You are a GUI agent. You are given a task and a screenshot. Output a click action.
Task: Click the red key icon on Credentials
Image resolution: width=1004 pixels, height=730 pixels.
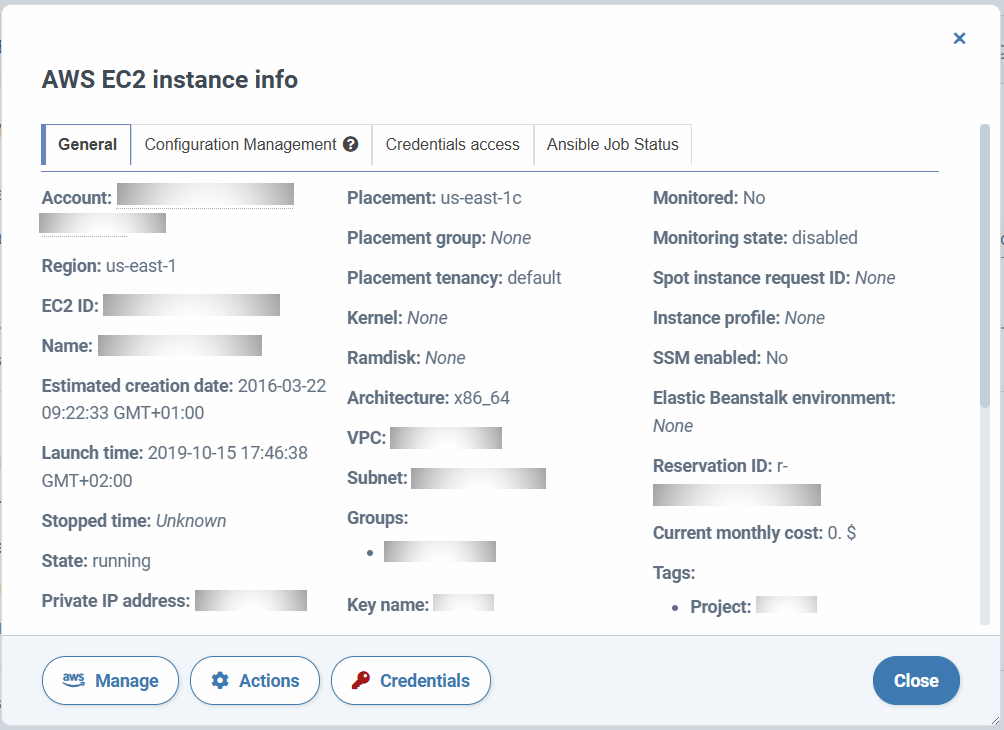[x=360, y=680]
